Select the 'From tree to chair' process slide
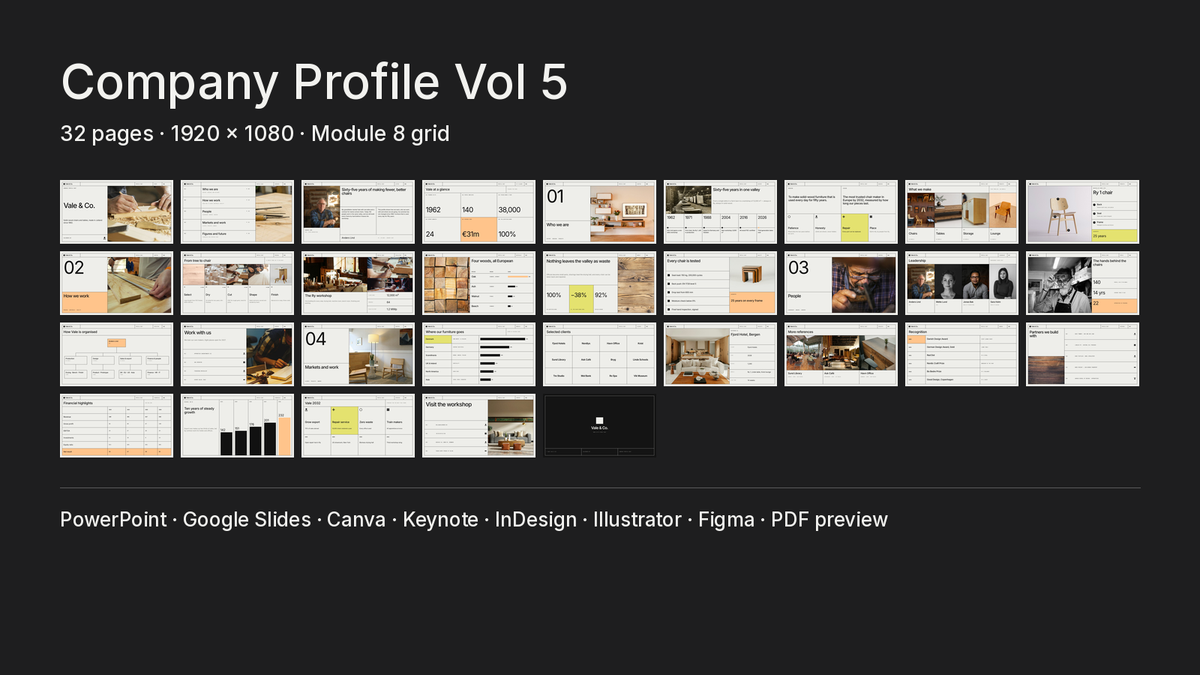The width and height of the screenshot is (1200, 675). click(x=237, y=283)
